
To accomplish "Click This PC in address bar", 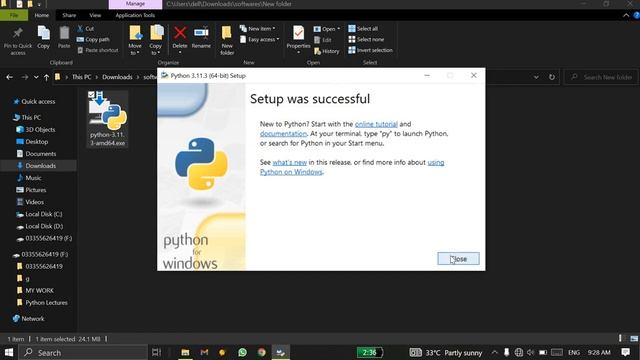I will 81,77.
